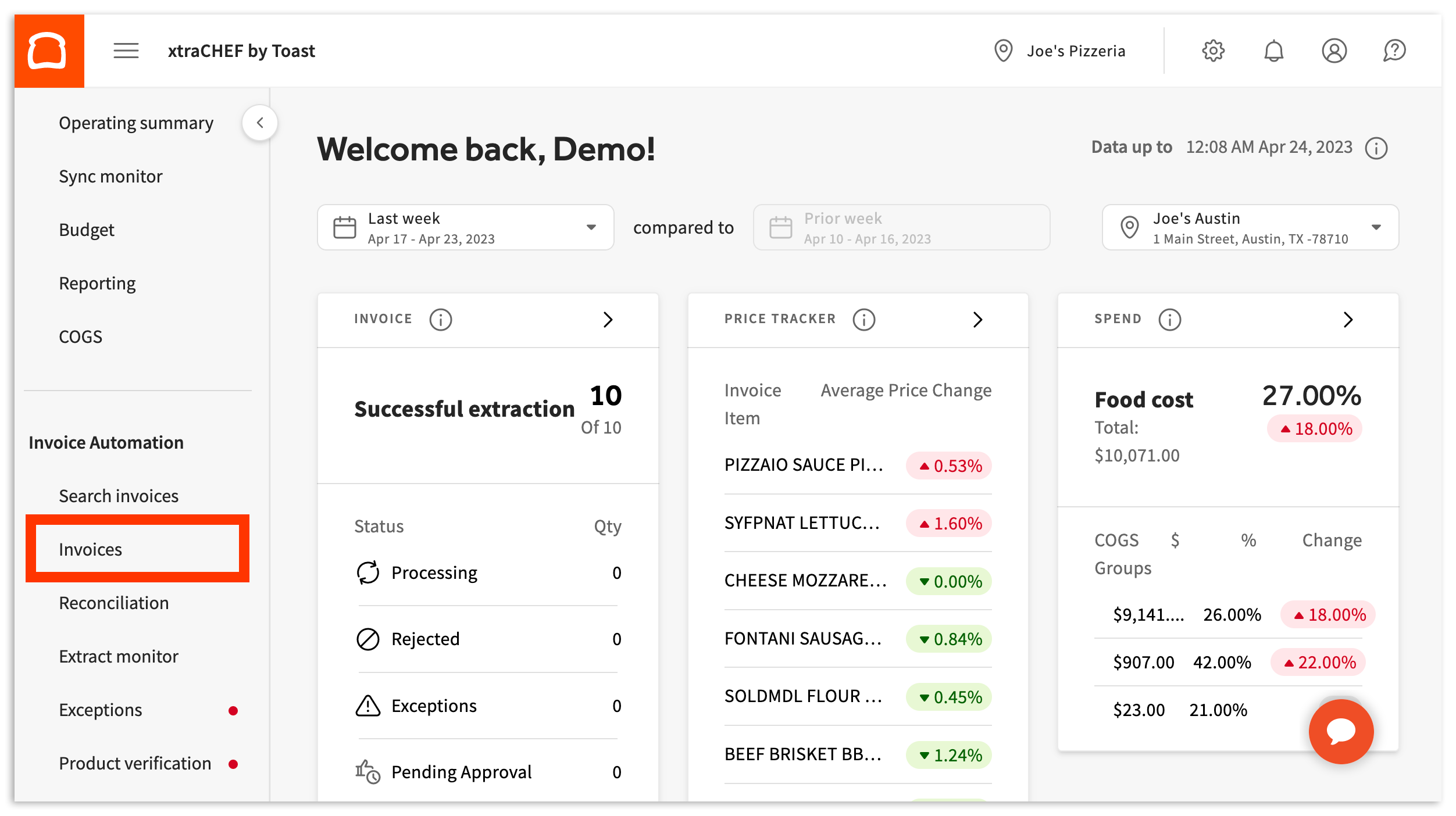Screen dimensions: 1456x816
Task: Click the user profile icon
Action: pos(1334,51)
